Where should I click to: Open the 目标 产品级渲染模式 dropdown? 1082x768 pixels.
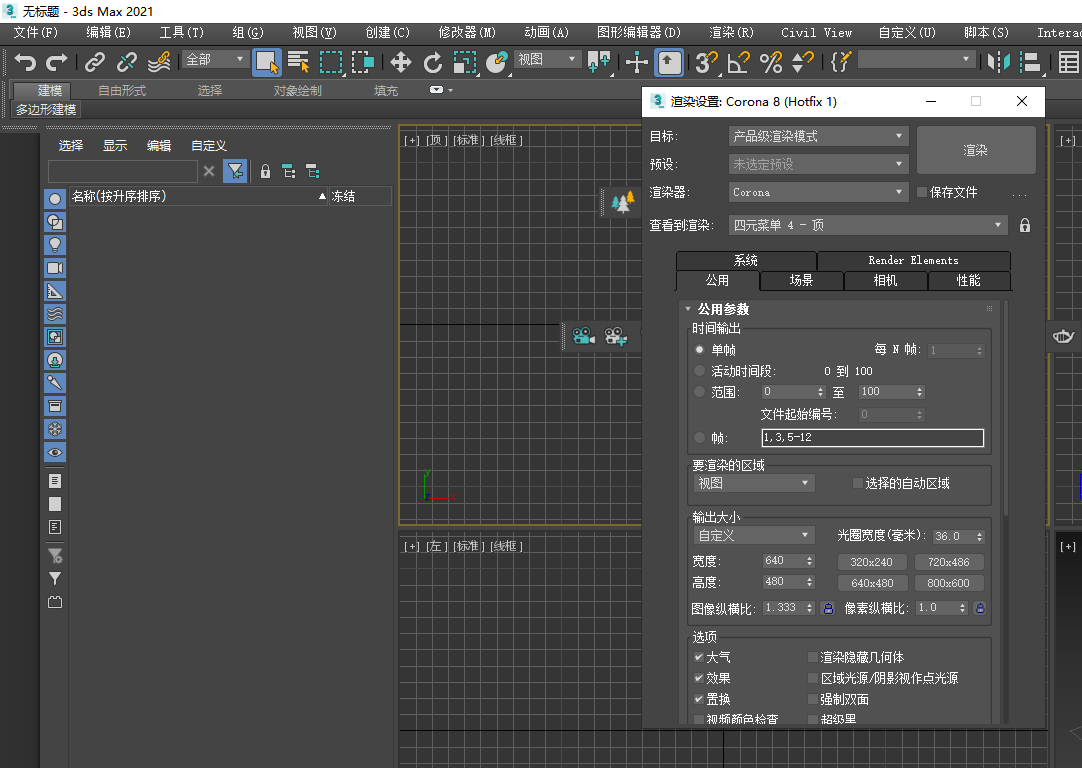tap(817, 136)
